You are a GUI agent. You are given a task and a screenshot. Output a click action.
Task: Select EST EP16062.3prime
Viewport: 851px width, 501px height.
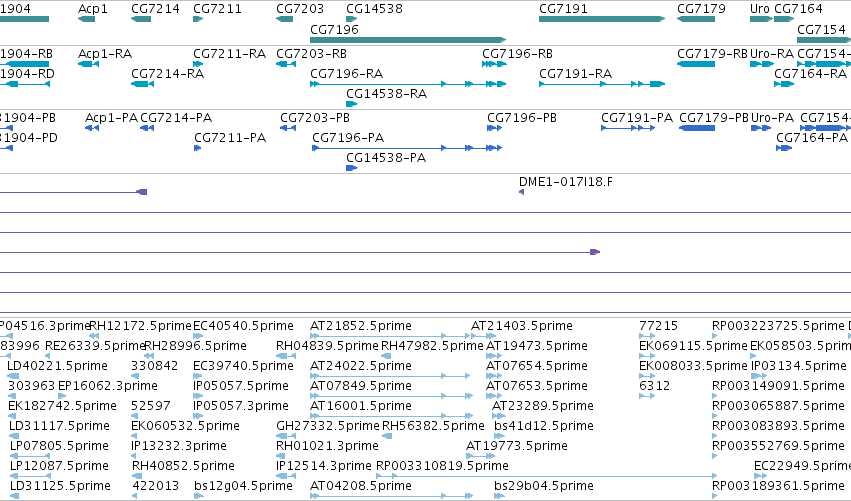(x=108, y=386)
